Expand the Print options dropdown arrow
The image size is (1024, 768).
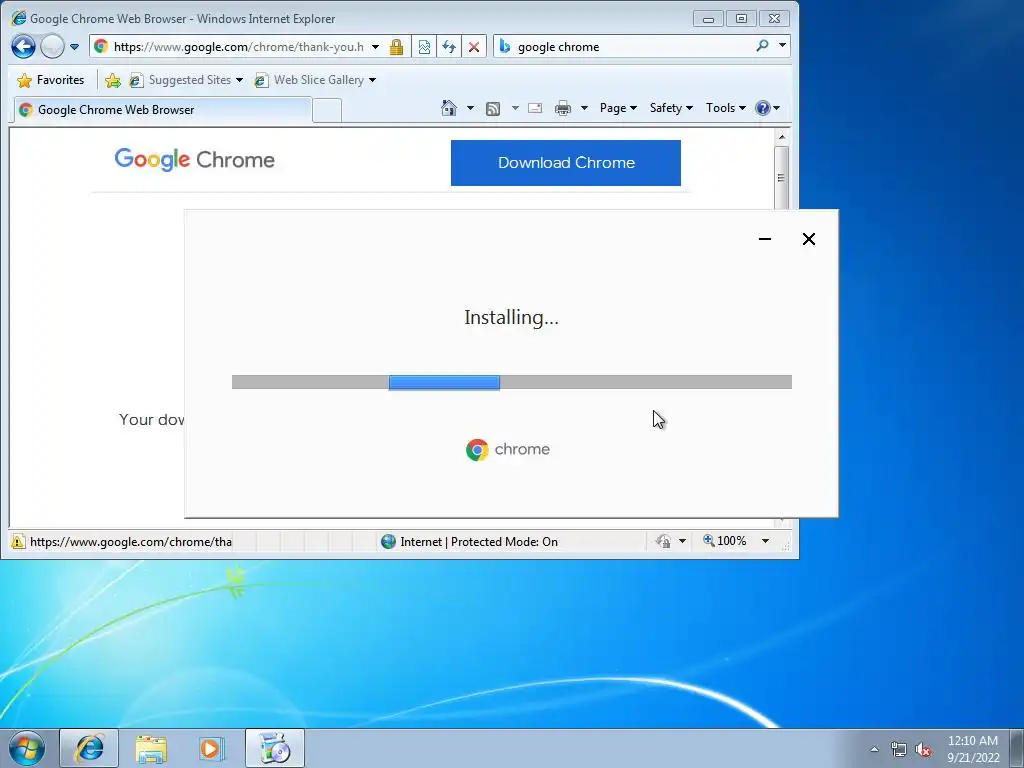click(x=584, y=108)
